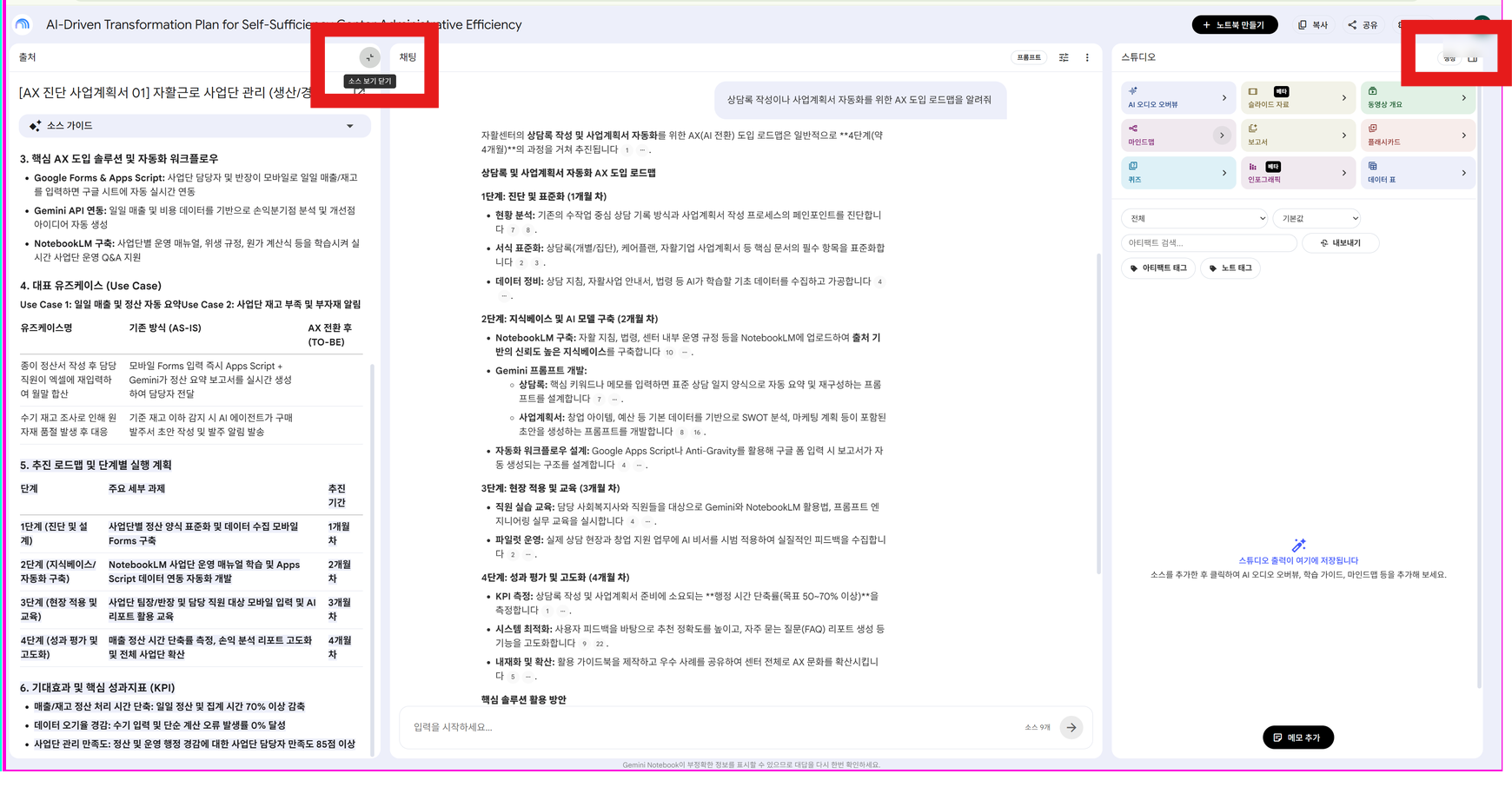This screenshot has height=787, width=1512.
Task: Click the 노트 태그 button
Action: (1230, 268)
